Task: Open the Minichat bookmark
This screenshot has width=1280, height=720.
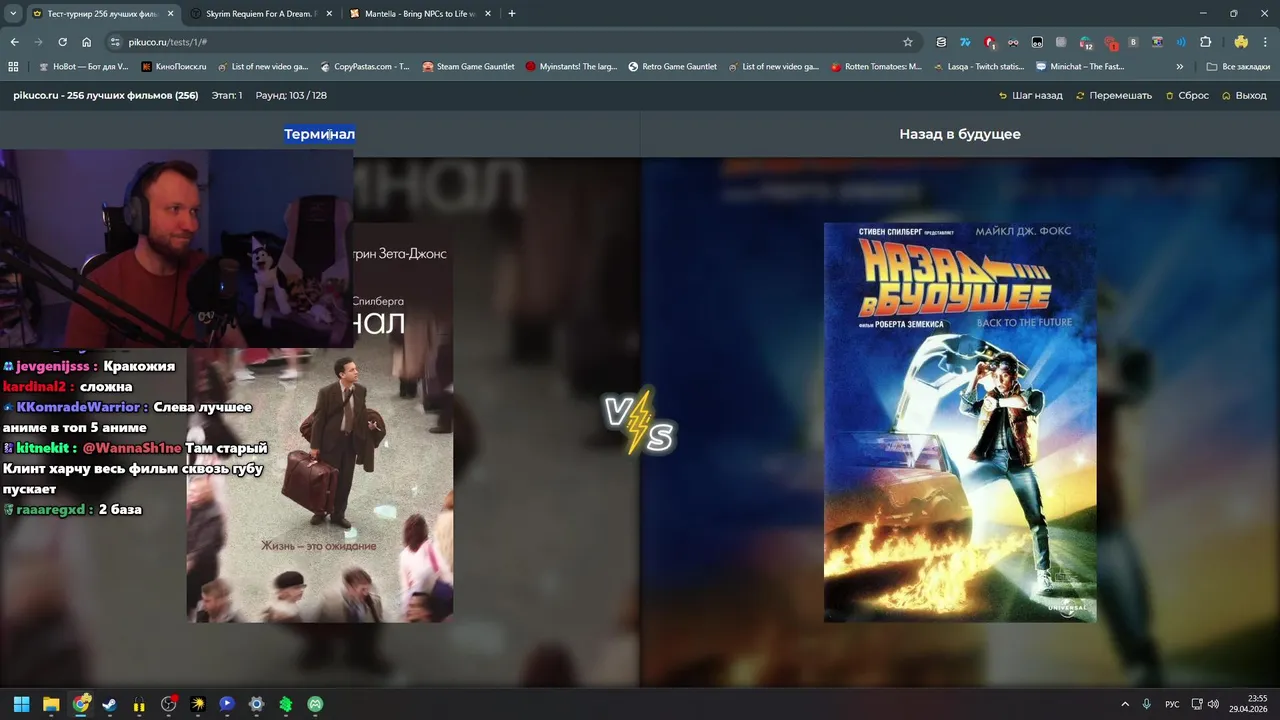Action: [1080, 67]
